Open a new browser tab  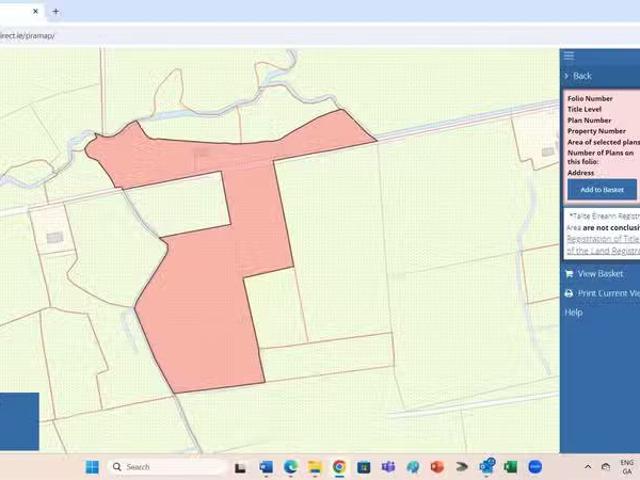point(55,12)
